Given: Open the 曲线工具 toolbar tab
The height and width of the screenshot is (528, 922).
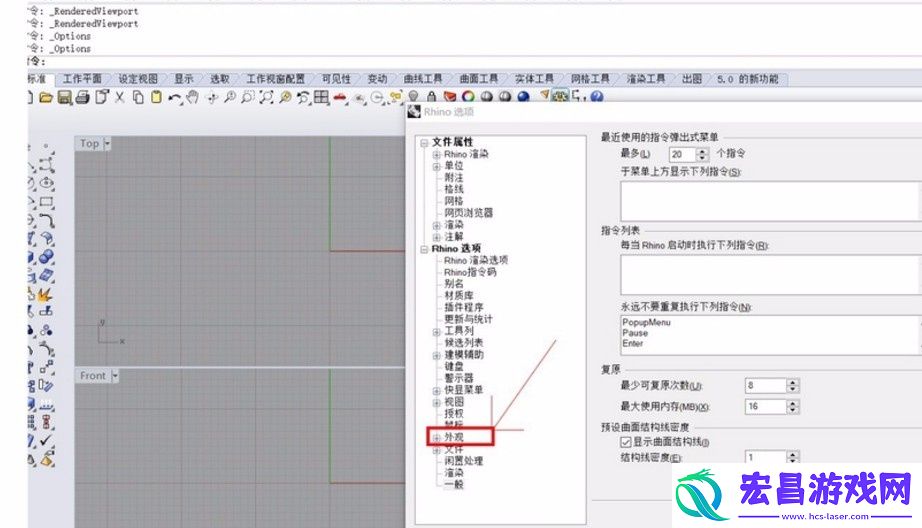Looking at the screenshot, I should pyautogui.click(x=423, y=79).
